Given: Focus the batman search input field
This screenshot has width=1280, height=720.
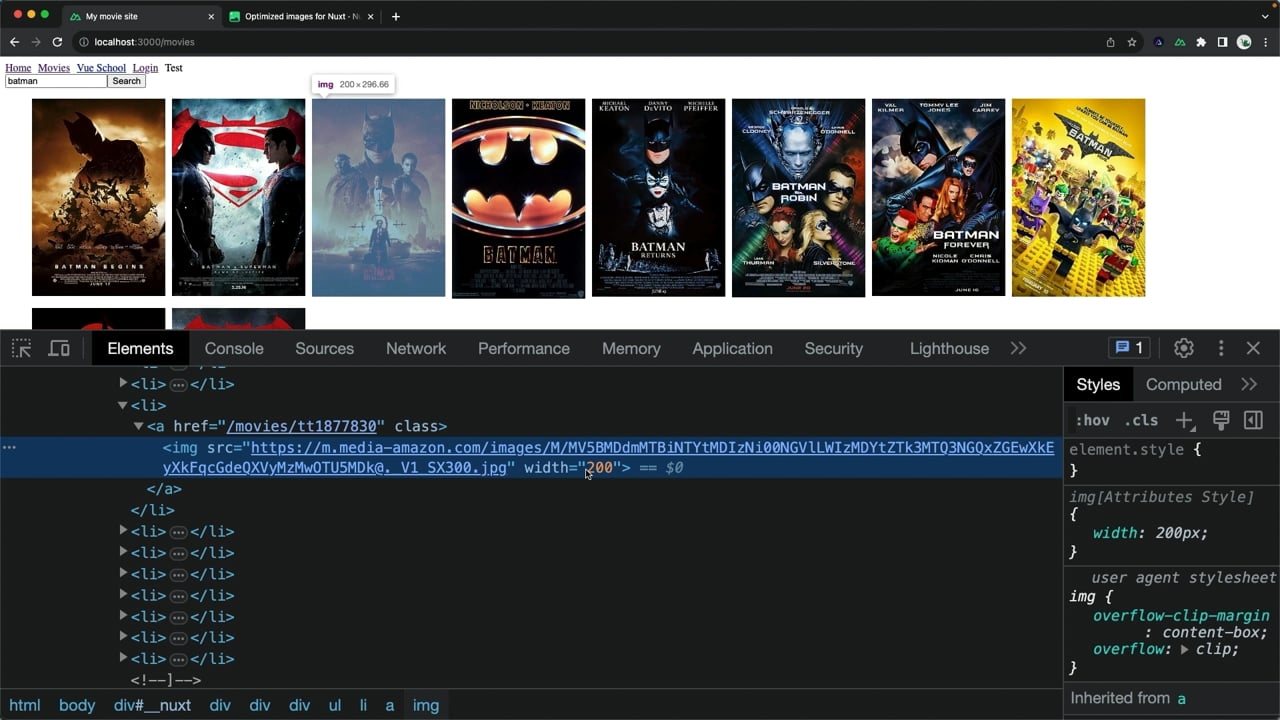Looking at the screenshot, I should 56,81.
